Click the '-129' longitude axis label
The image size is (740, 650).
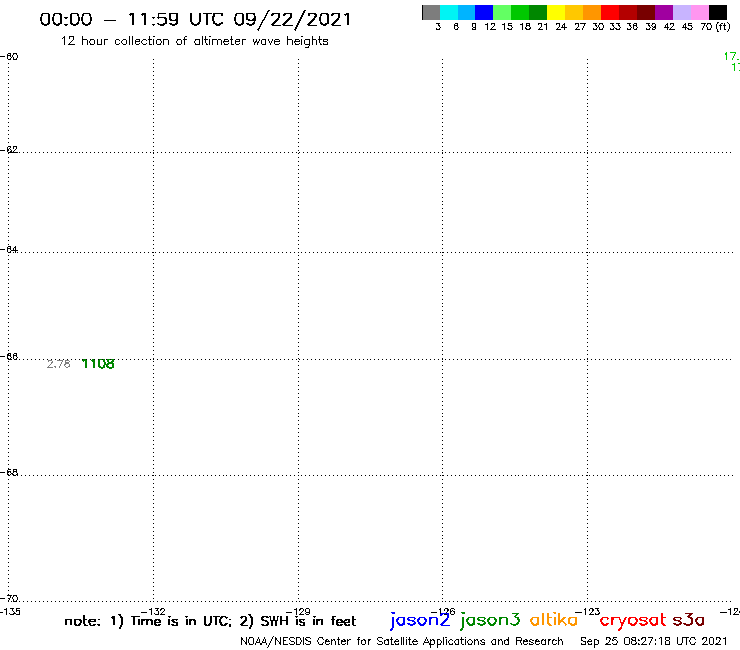(x=298, y=612)
